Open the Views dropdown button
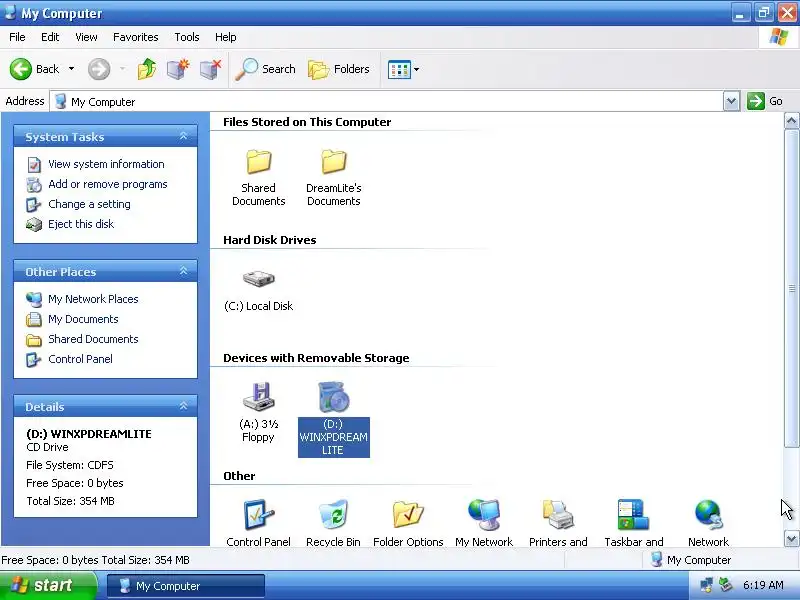This screenshot has height=600, width=800. [x=403, y=69]
